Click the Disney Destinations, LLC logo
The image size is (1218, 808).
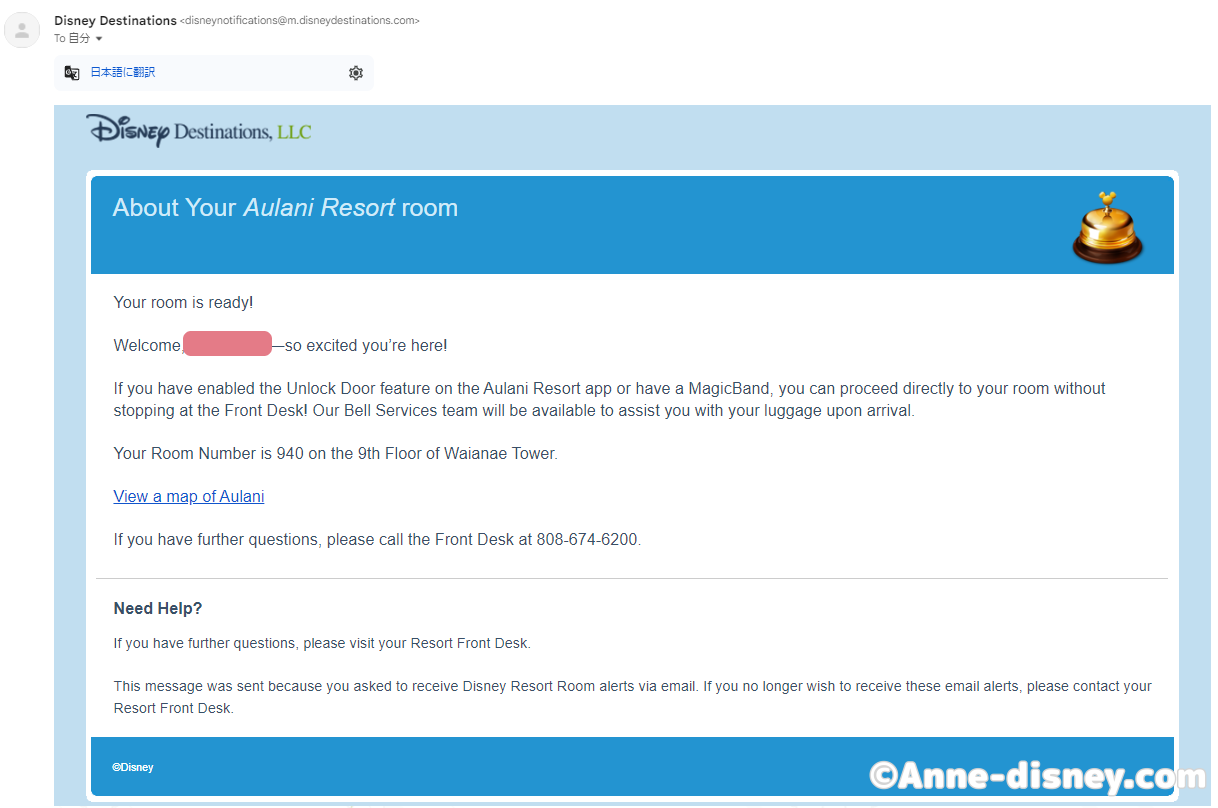click(198, 130)
